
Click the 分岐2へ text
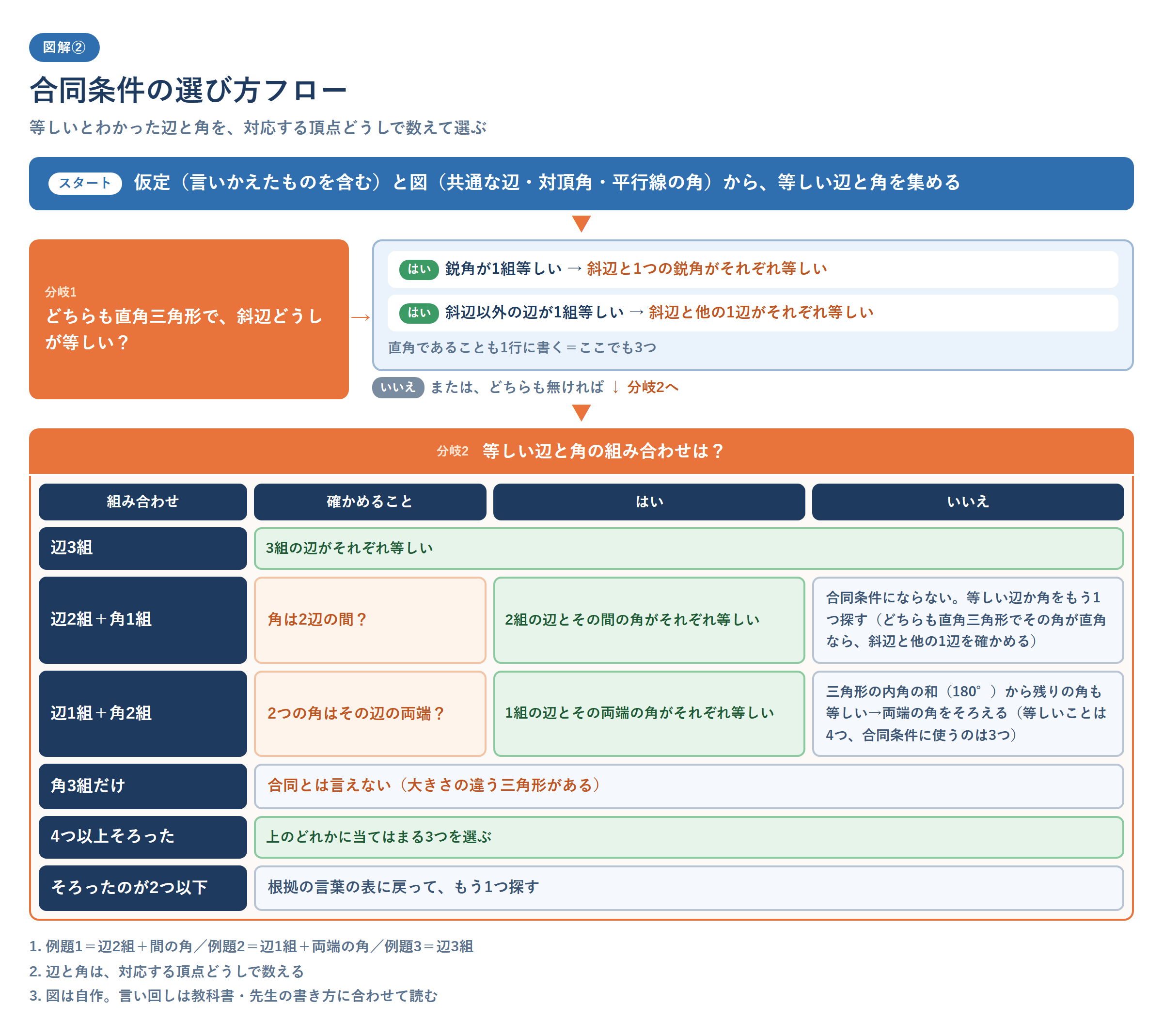[652, 388]
